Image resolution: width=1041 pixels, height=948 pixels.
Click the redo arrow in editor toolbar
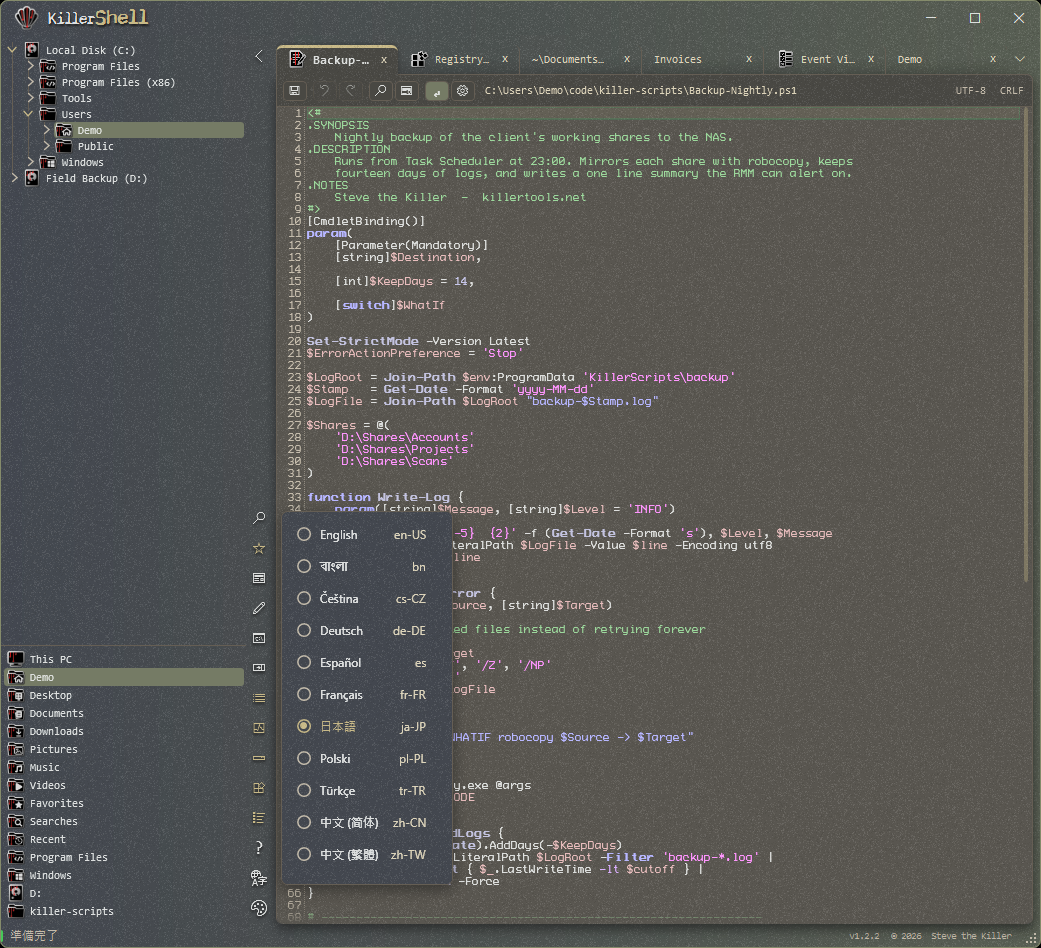click(351, 91)
